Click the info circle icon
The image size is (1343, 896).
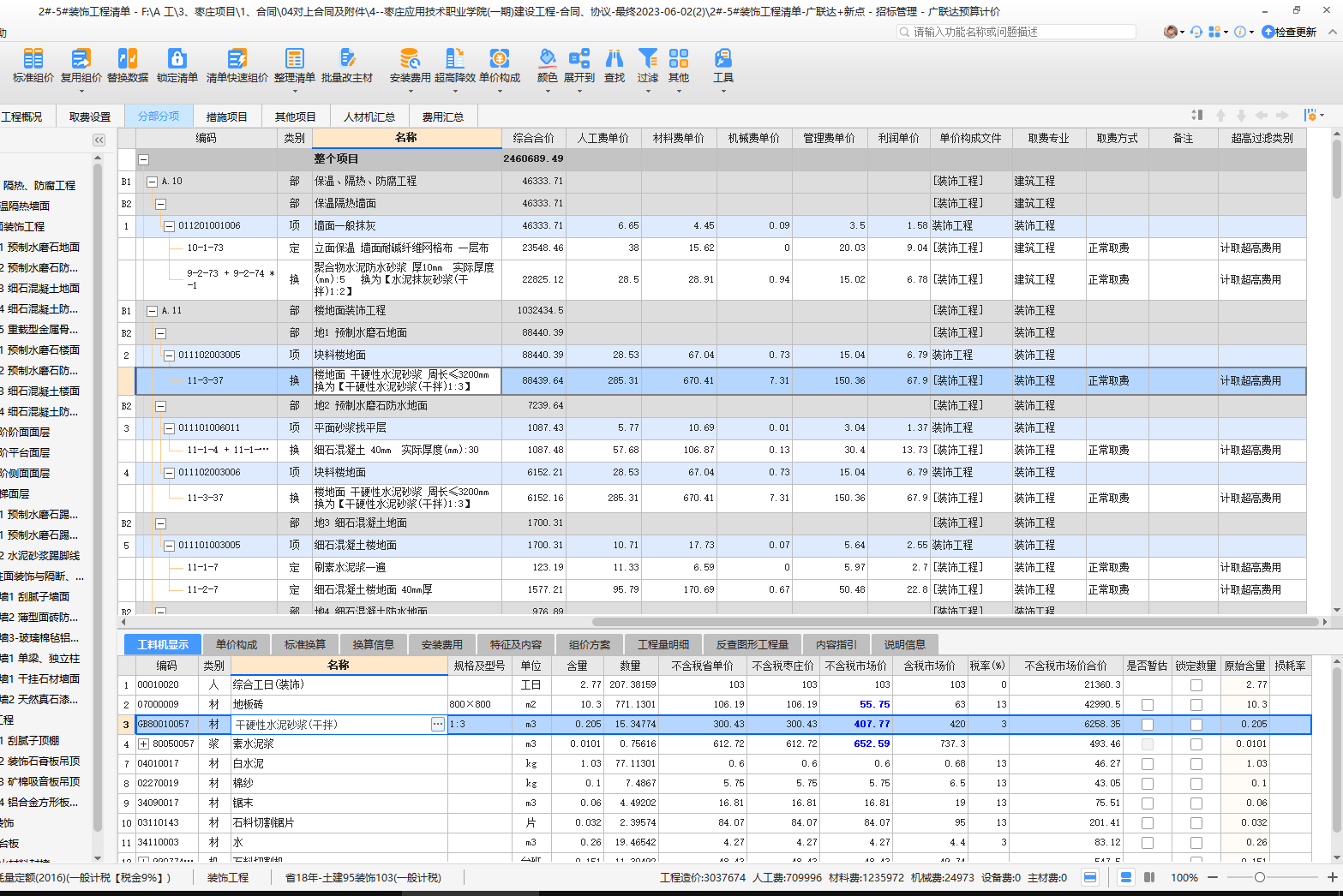[1239, 32]
